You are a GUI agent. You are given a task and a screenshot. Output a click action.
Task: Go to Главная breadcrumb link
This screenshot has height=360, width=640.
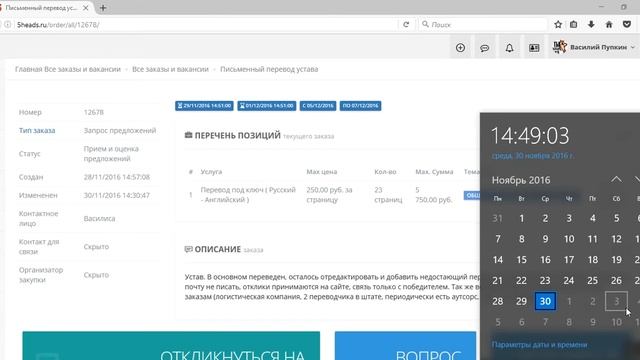pos(29,69)
